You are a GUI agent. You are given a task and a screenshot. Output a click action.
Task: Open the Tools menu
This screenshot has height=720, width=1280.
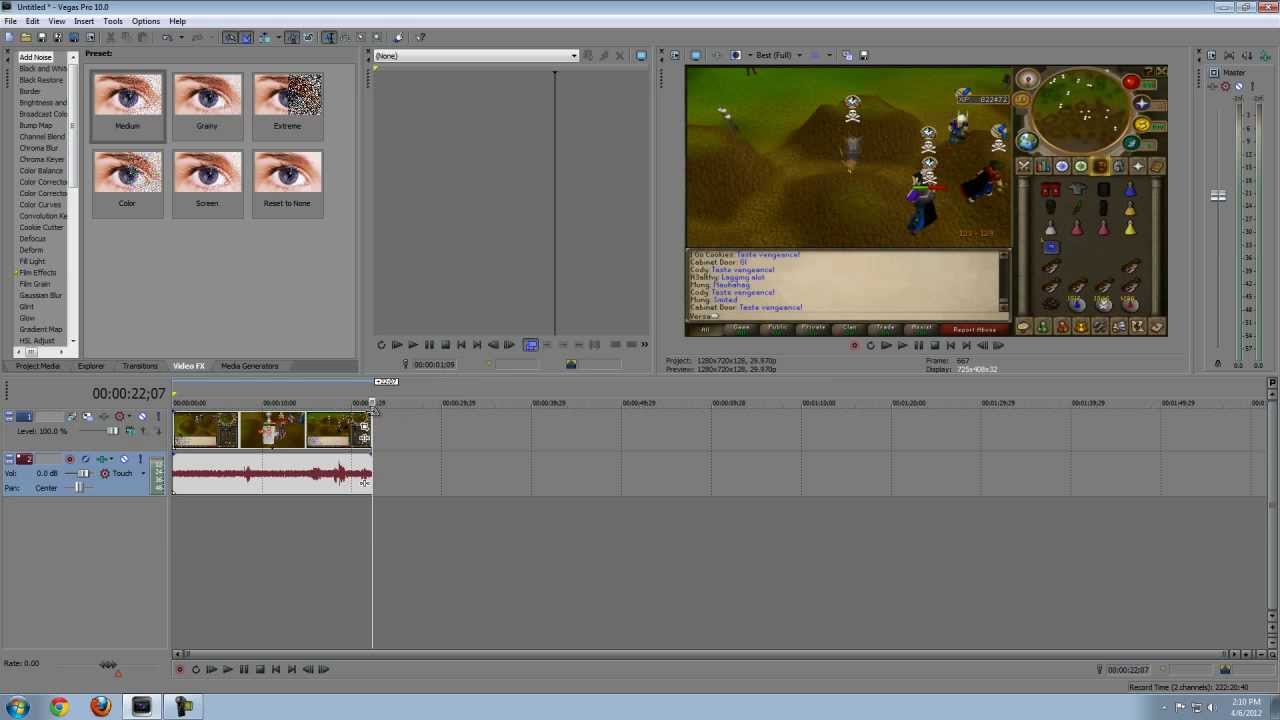[x=113, y=21]
